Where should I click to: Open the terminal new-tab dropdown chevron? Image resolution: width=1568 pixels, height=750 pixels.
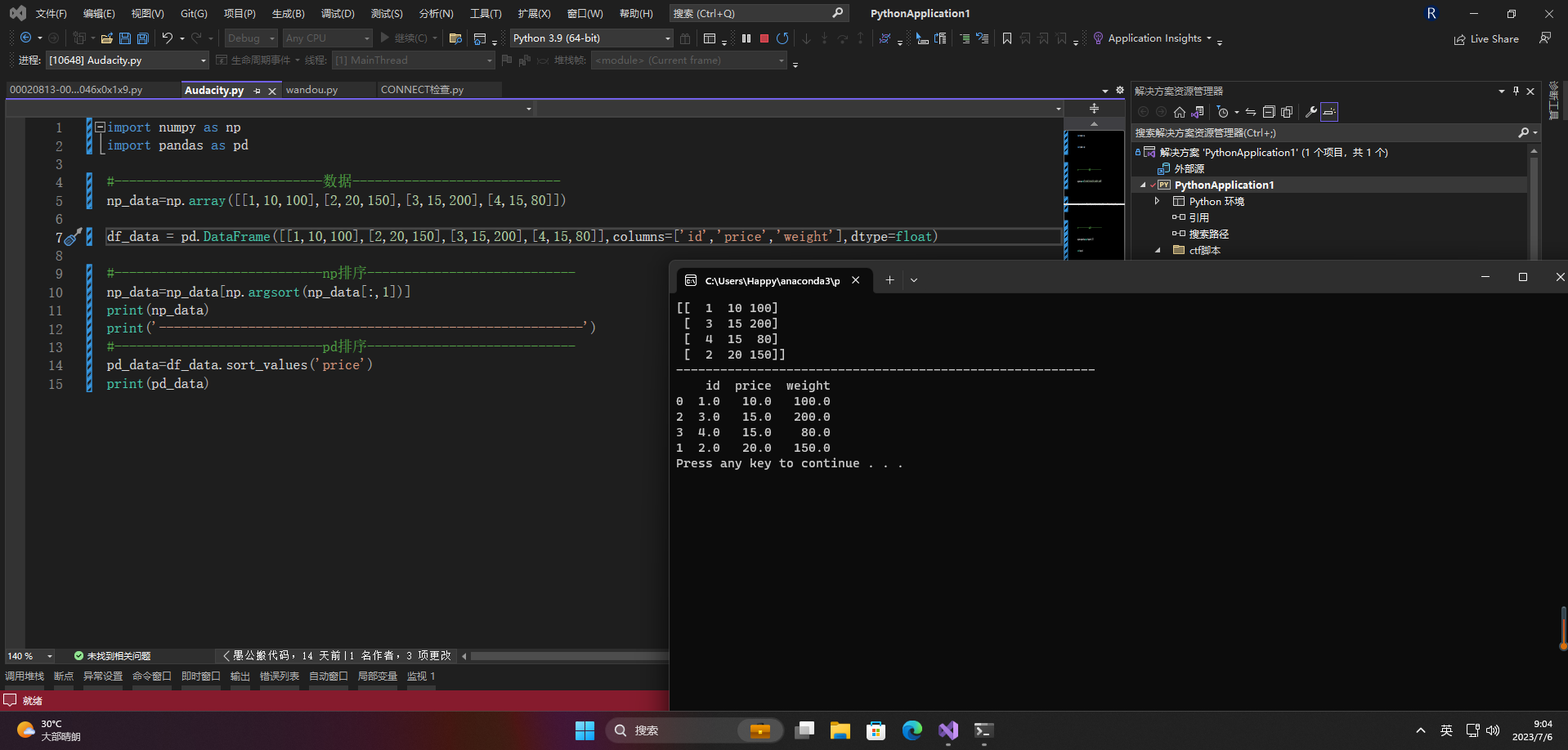(914, 280)
